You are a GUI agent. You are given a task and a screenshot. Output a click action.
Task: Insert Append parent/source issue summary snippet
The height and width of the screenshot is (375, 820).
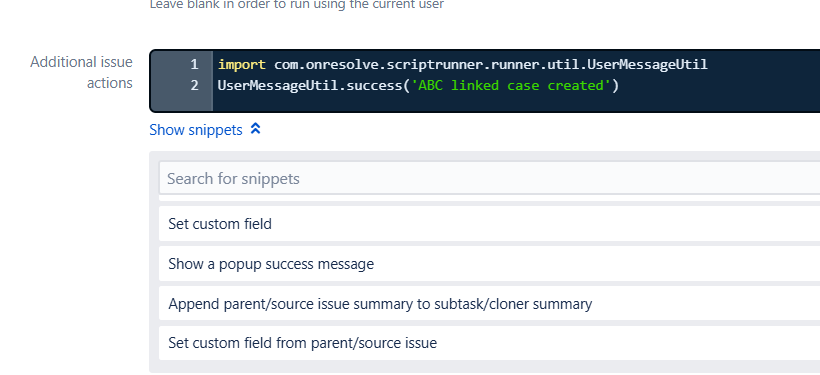489,304
